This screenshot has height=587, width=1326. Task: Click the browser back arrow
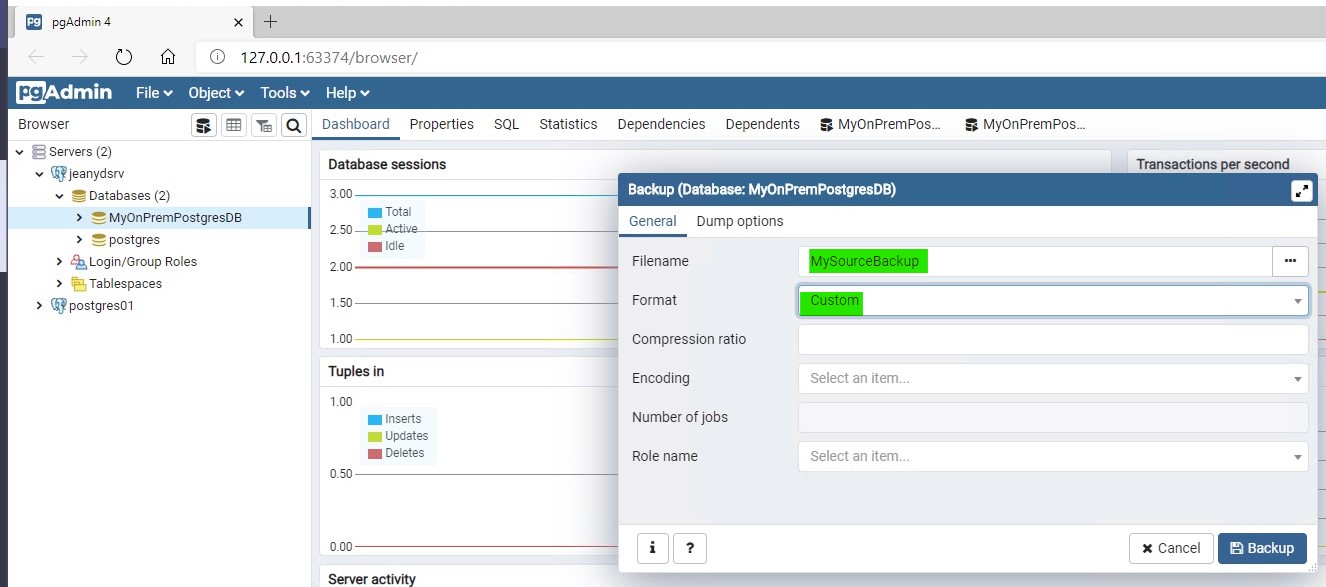point(36,57)
